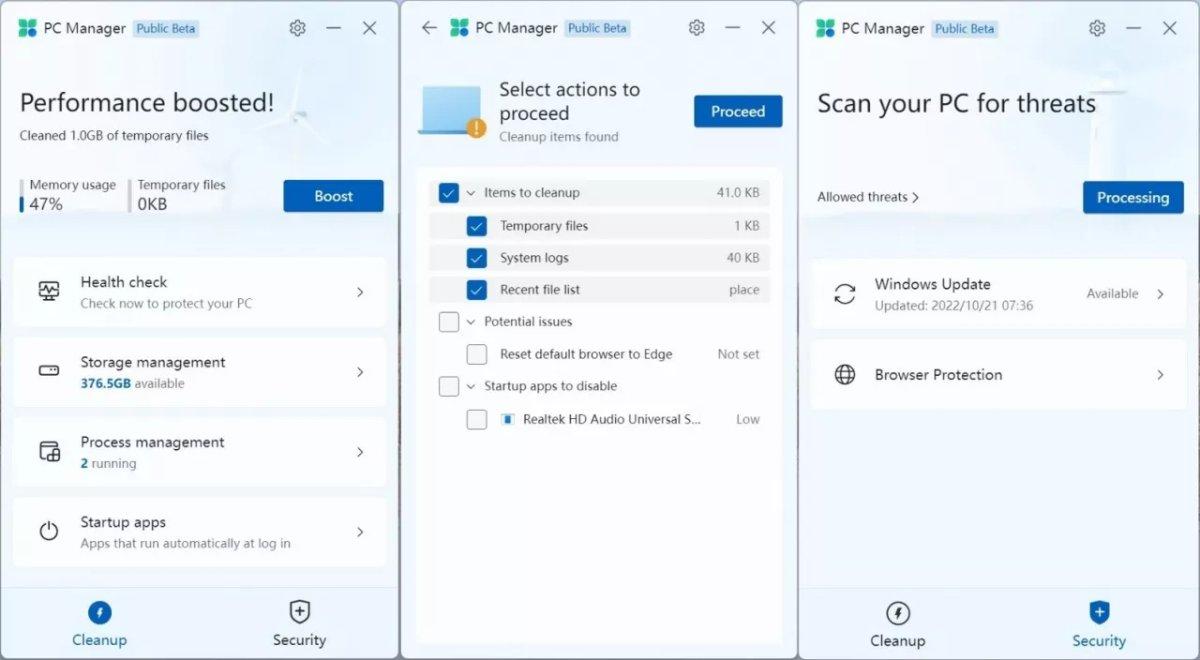Select the Browser Protection globe icon
Image resolution: width=1200 pixels, height=660 pixels.
click(846, 374)
